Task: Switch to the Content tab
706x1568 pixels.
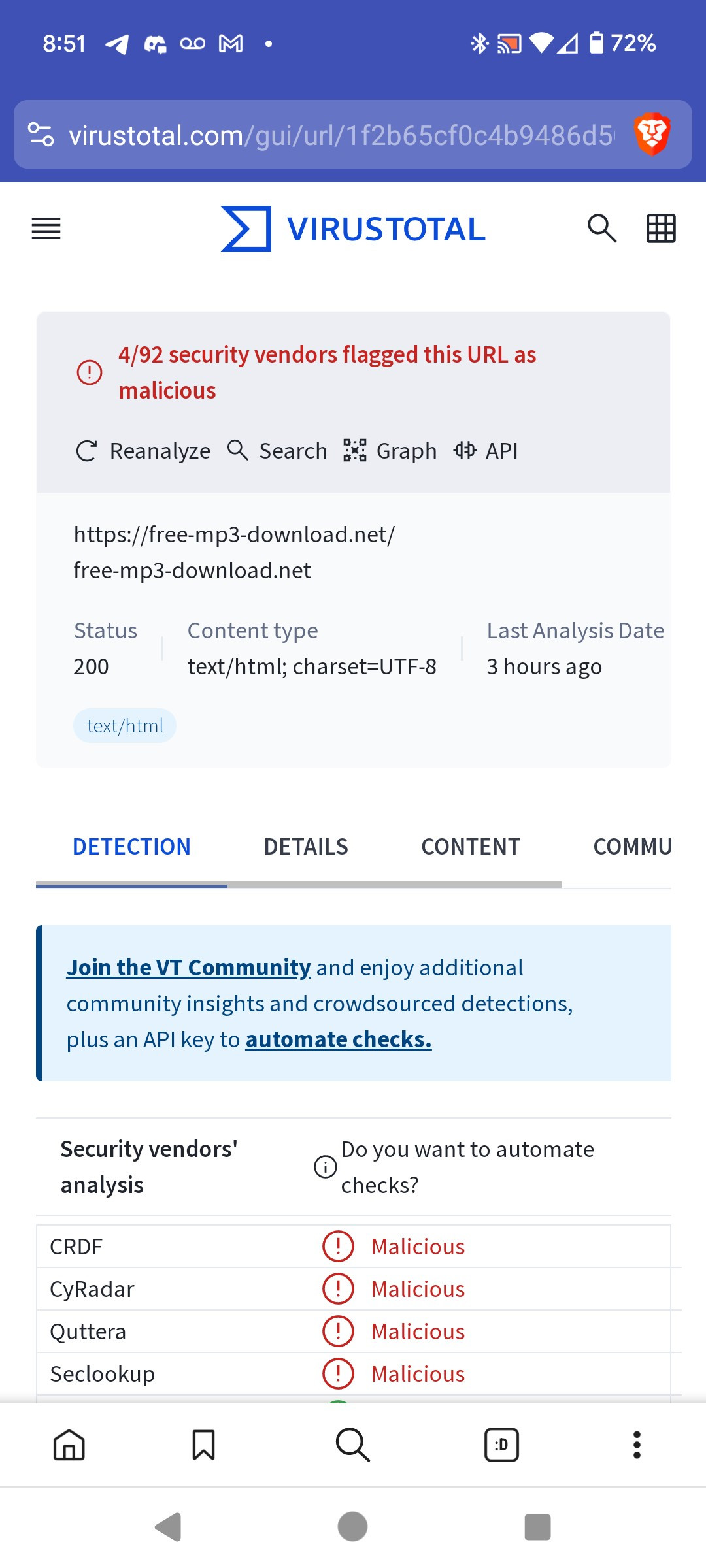Action: point(471,847)
